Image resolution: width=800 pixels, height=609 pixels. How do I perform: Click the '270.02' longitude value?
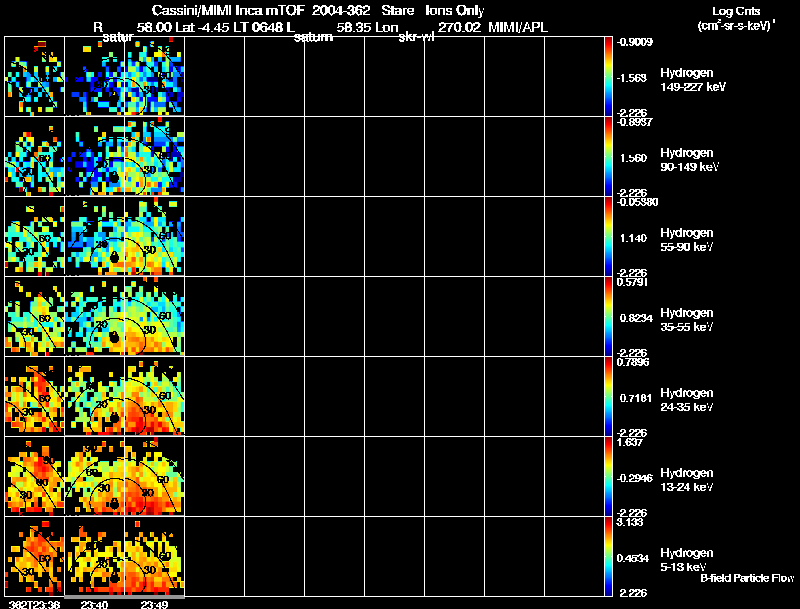(459, 28)
